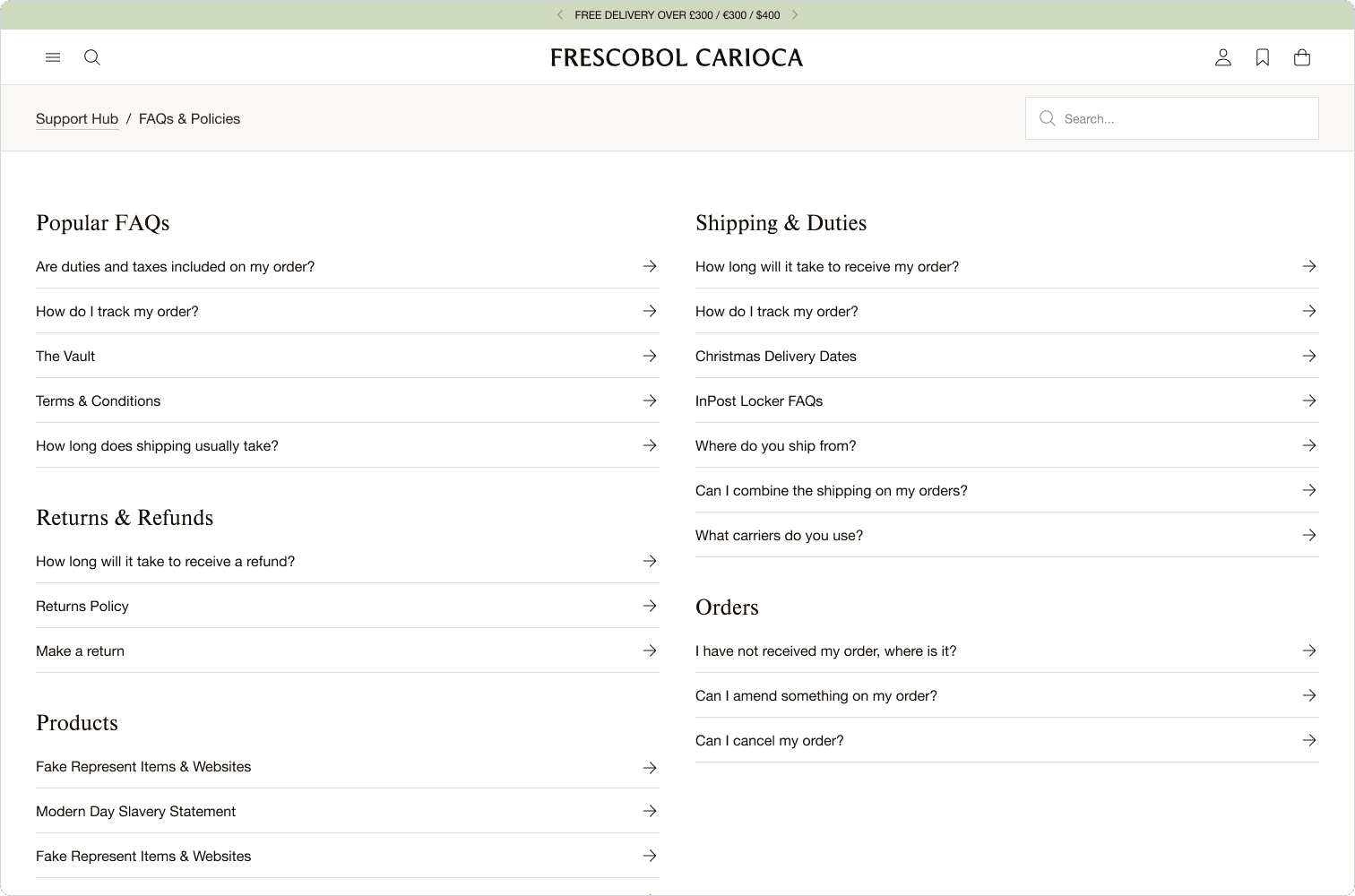Go to the Support Hub breadcrumb
This screenshot has width=1355, height=896.
point(77,118)
